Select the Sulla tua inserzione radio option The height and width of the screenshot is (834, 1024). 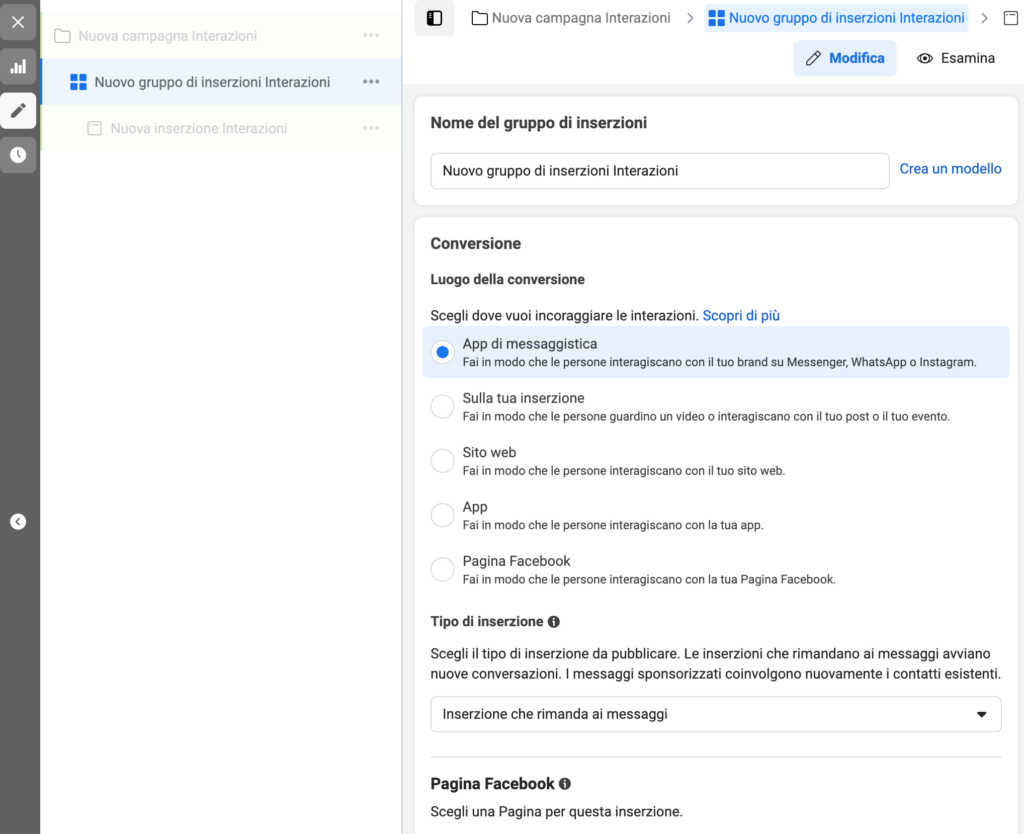442,406
